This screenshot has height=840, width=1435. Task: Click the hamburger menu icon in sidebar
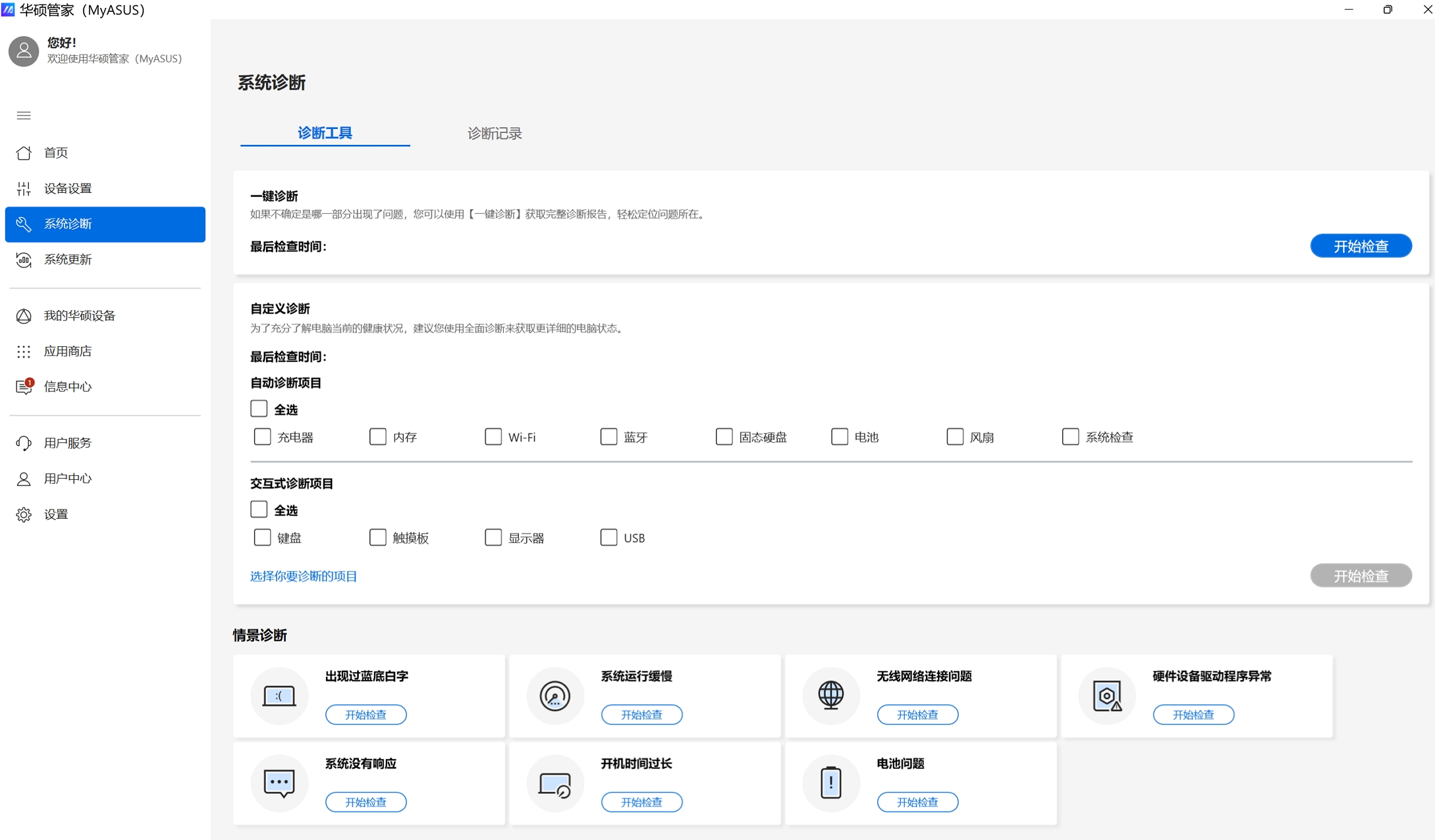24,116
